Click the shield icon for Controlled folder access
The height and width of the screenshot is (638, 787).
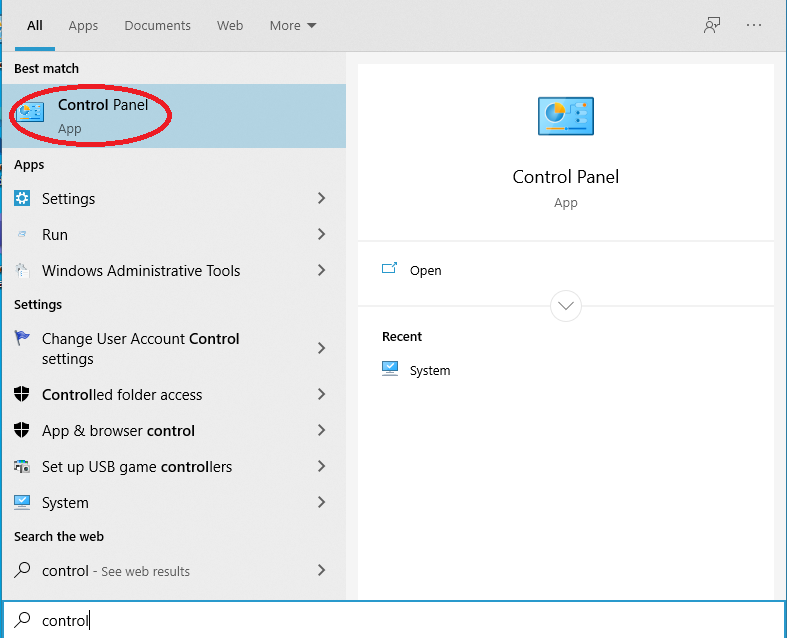click(22, 395)
